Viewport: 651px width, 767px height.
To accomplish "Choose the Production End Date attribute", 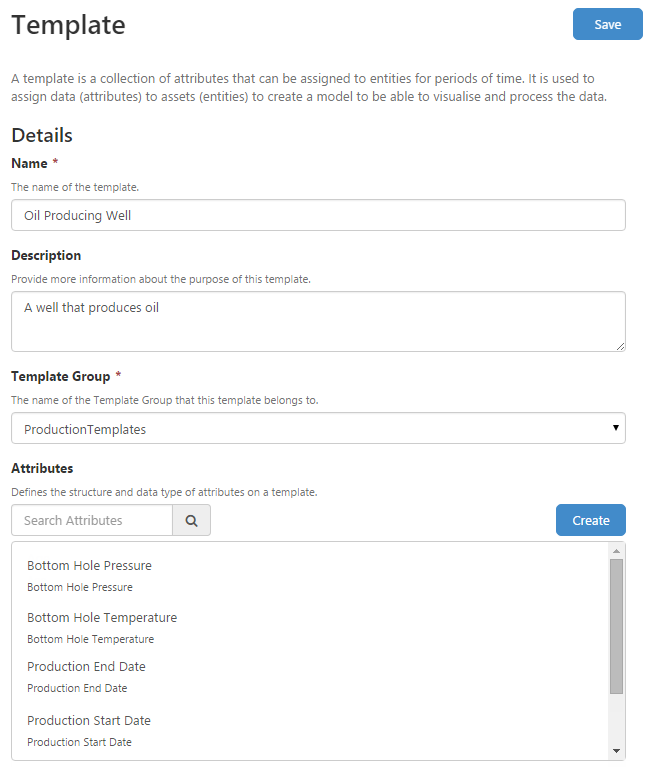I will click(86, 667).
